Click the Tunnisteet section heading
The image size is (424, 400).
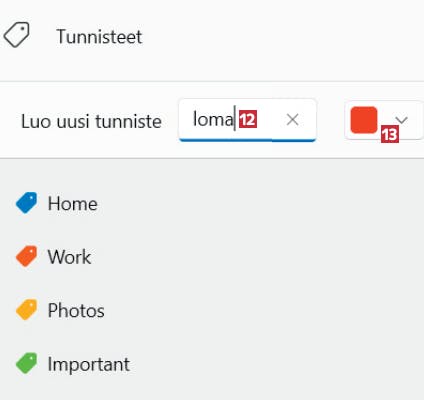point(99,36)
